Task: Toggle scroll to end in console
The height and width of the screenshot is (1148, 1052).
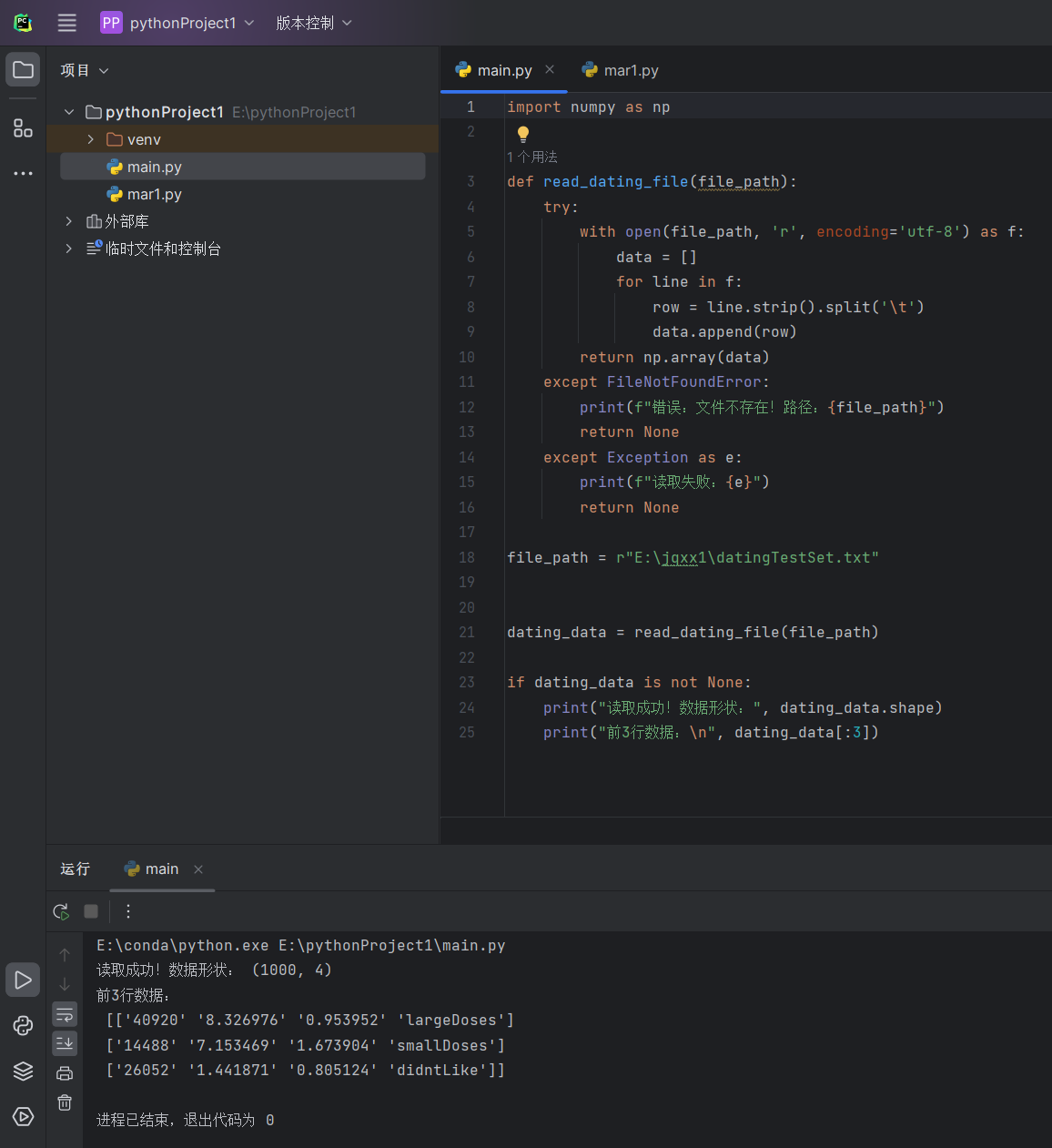Action: tap(65, 1043)
